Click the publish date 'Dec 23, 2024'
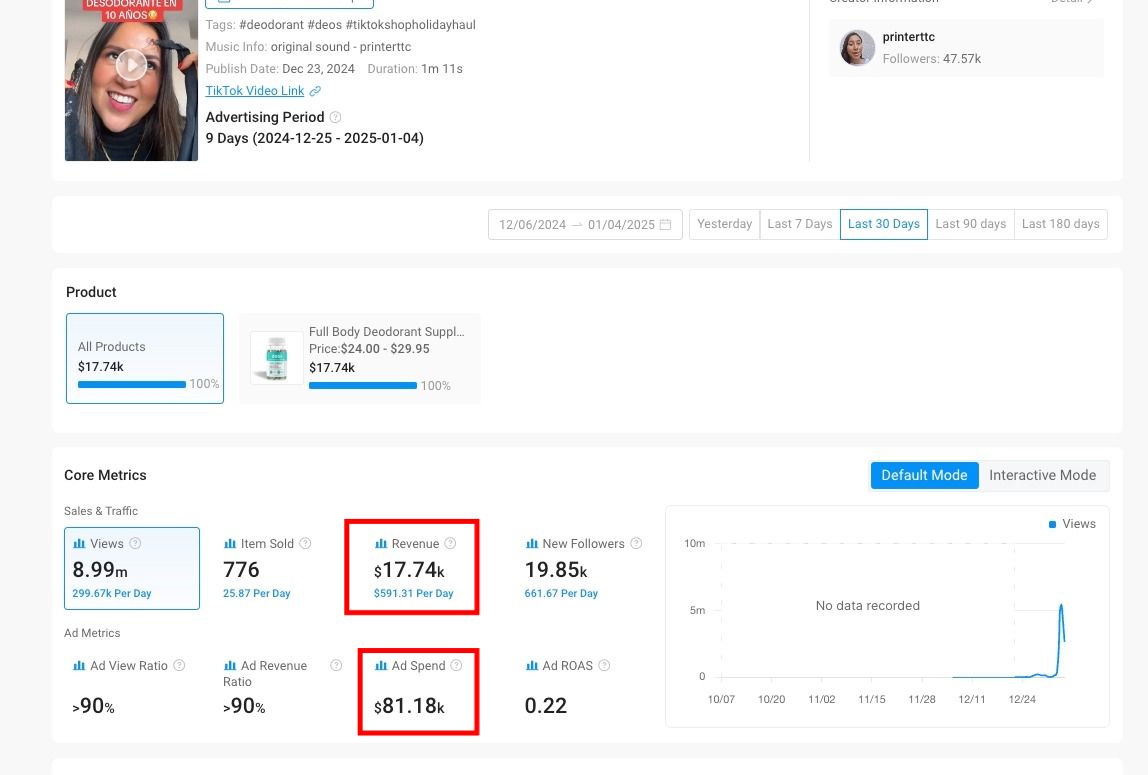Screen dimensions: 1148x775 [318, 69]
